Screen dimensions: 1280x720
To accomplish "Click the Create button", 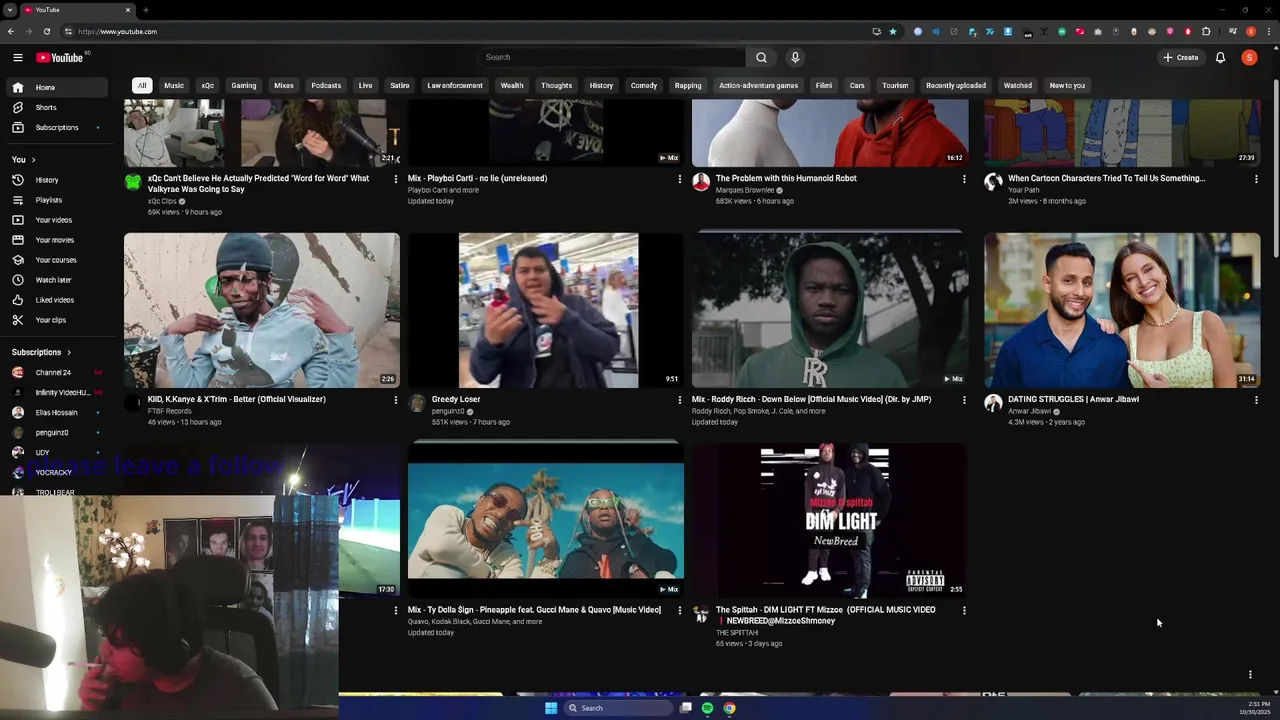I will [1181, 57].
